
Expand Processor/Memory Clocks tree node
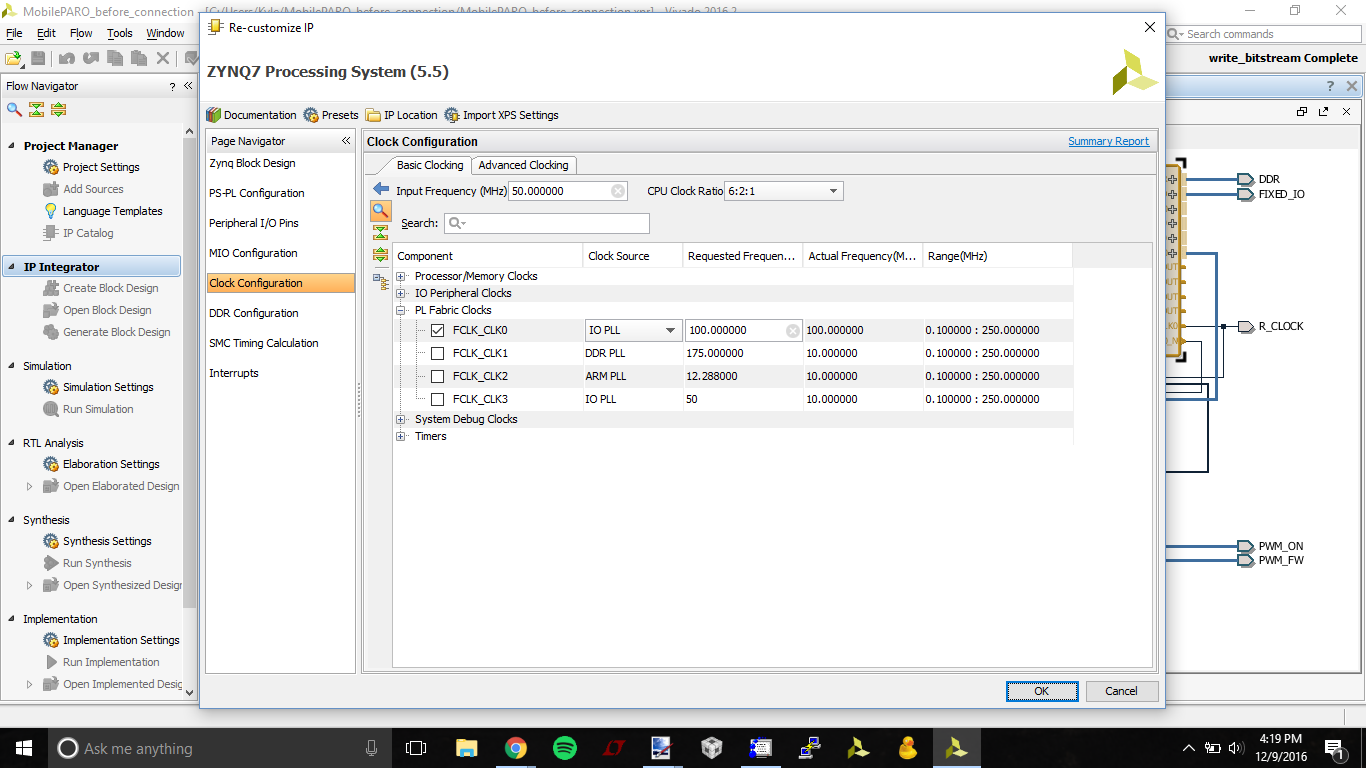(402, 276)
